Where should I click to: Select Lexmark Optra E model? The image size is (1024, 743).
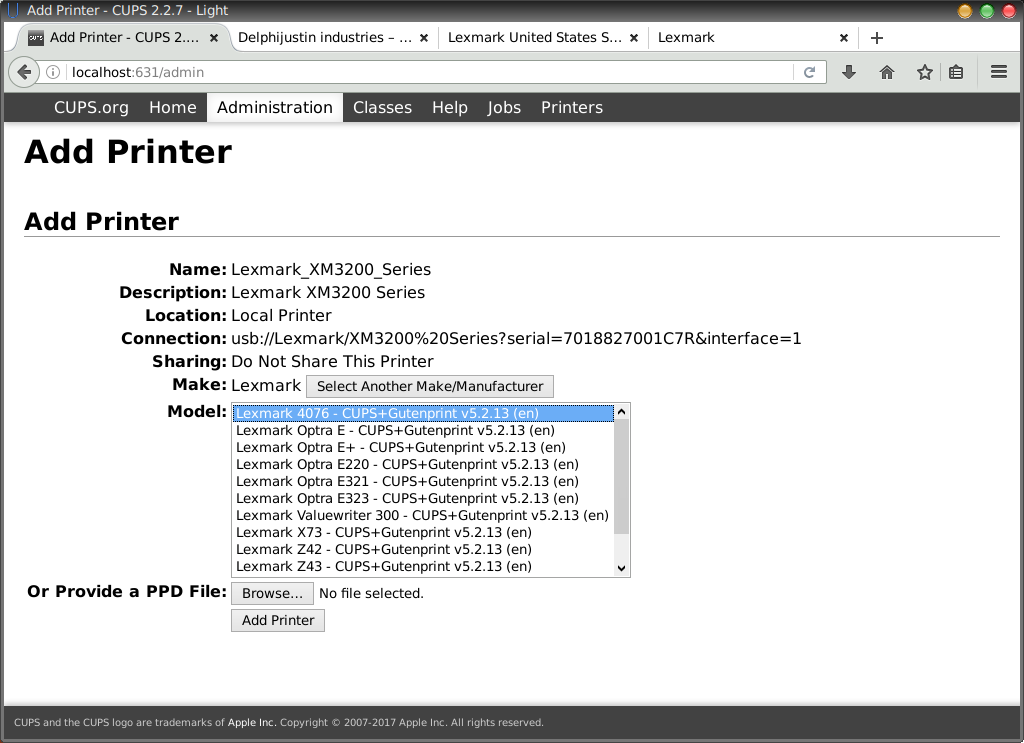tap(423, 430)
